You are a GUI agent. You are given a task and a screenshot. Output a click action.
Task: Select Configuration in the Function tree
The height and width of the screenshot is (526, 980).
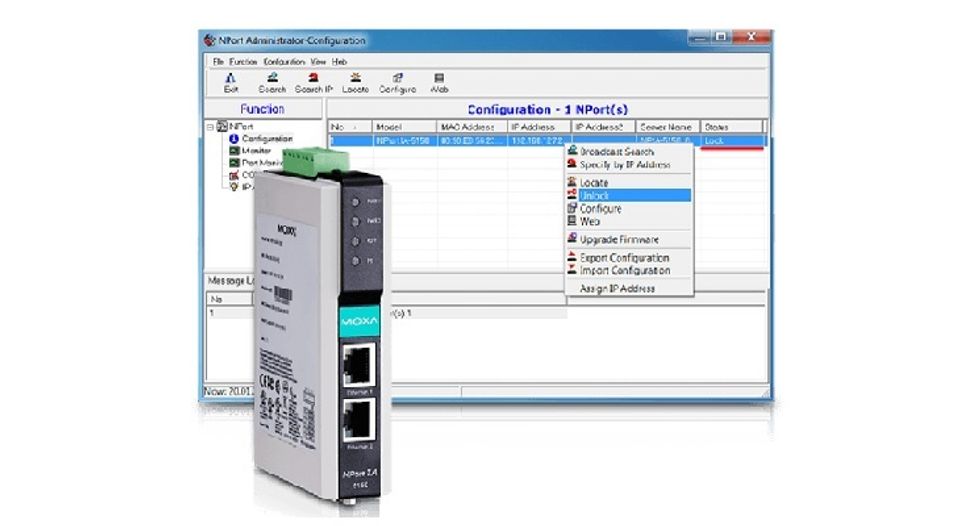click(268, 139)
